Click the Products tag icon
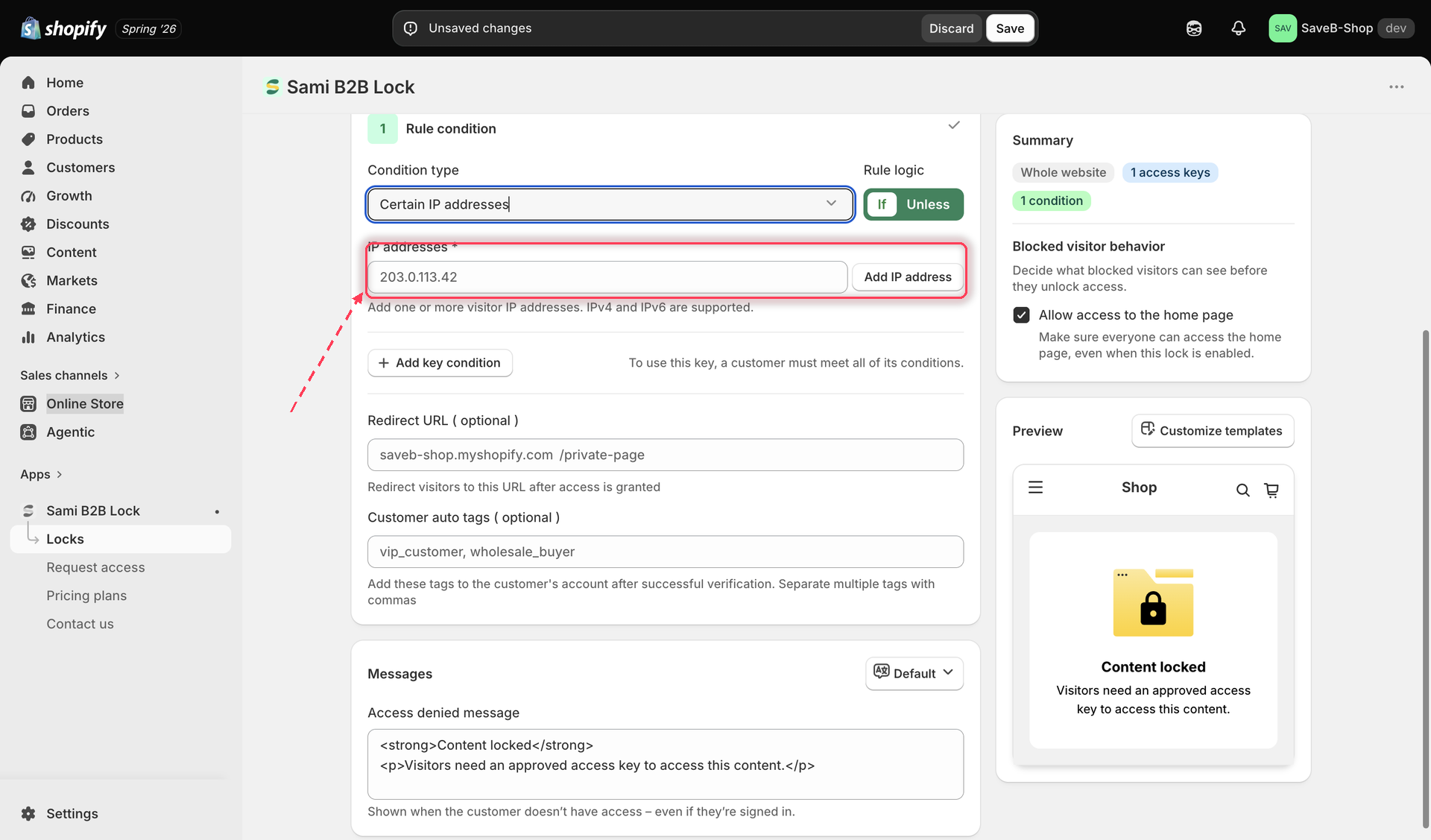This screenshot has height=840, width=1431. point(28,139)
